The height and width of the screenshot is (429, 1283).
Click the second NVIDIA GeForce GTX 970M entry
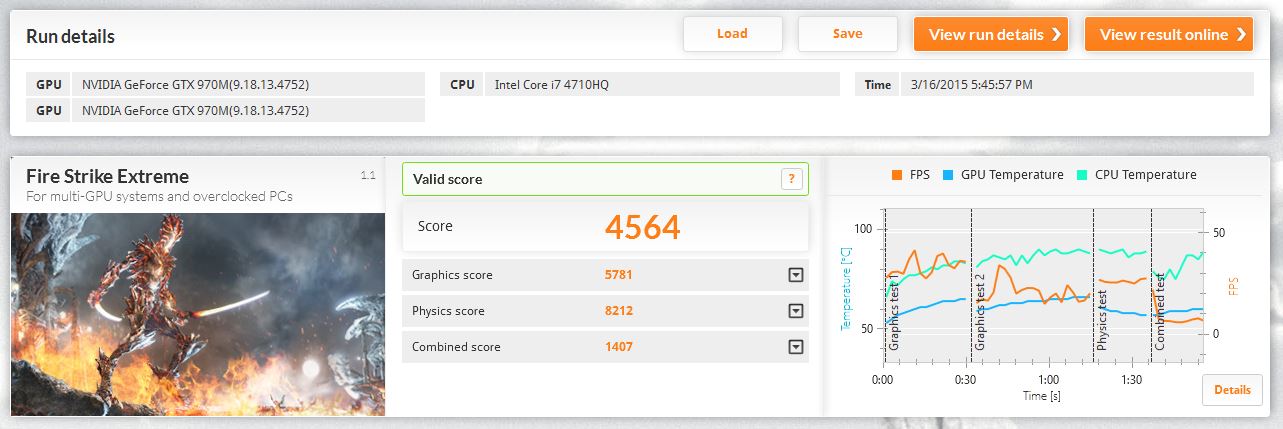195,110
